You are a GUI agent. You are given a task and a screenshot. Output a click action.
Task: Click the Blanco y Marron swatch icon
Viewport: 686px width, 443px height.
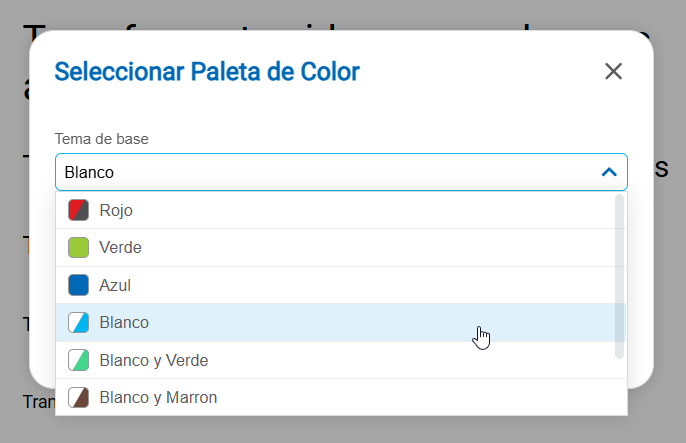79,397
